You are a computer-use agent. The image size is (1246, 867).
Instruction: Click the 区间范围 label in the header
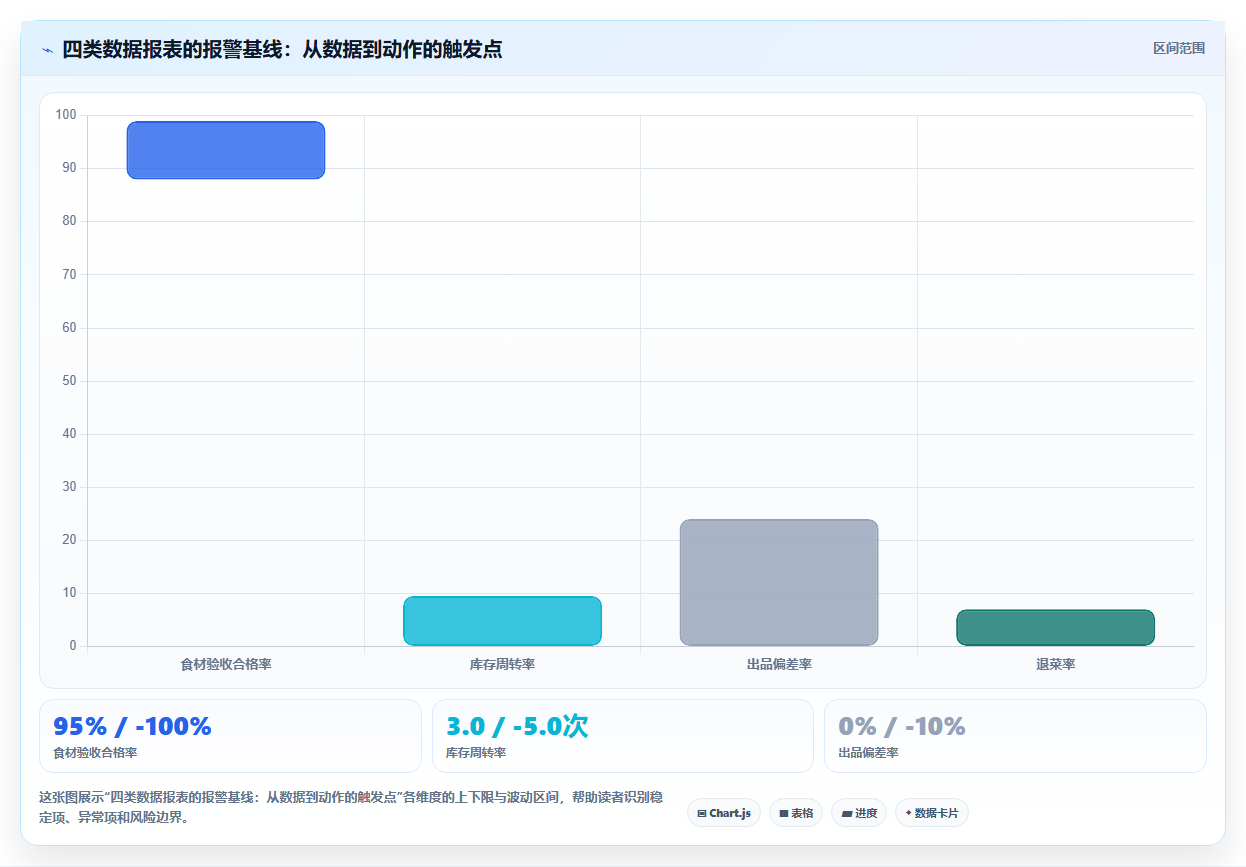coord(1179,48)
